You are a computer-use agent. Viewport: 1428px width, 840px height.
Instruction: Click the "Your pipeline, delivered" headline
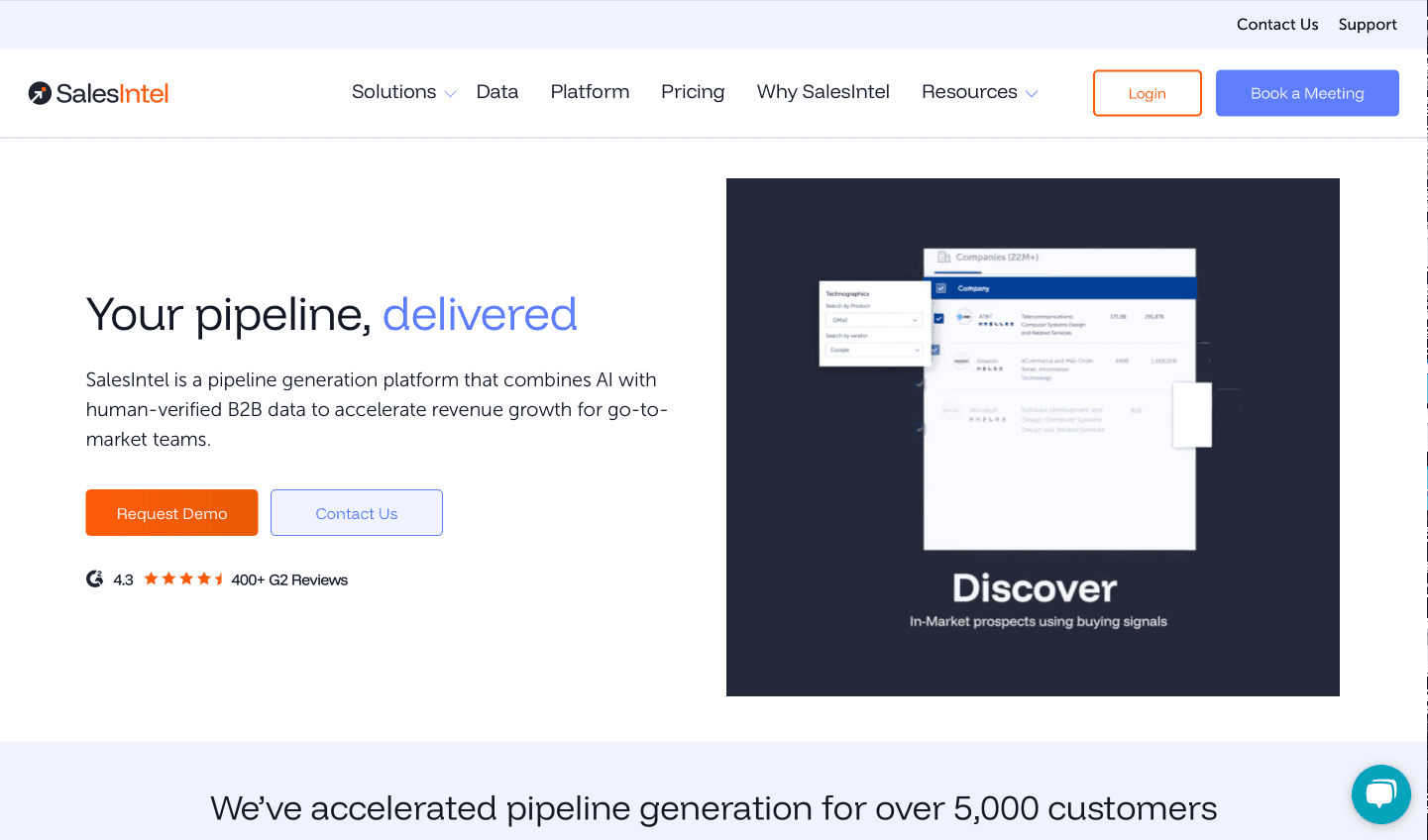pos(331,315)
